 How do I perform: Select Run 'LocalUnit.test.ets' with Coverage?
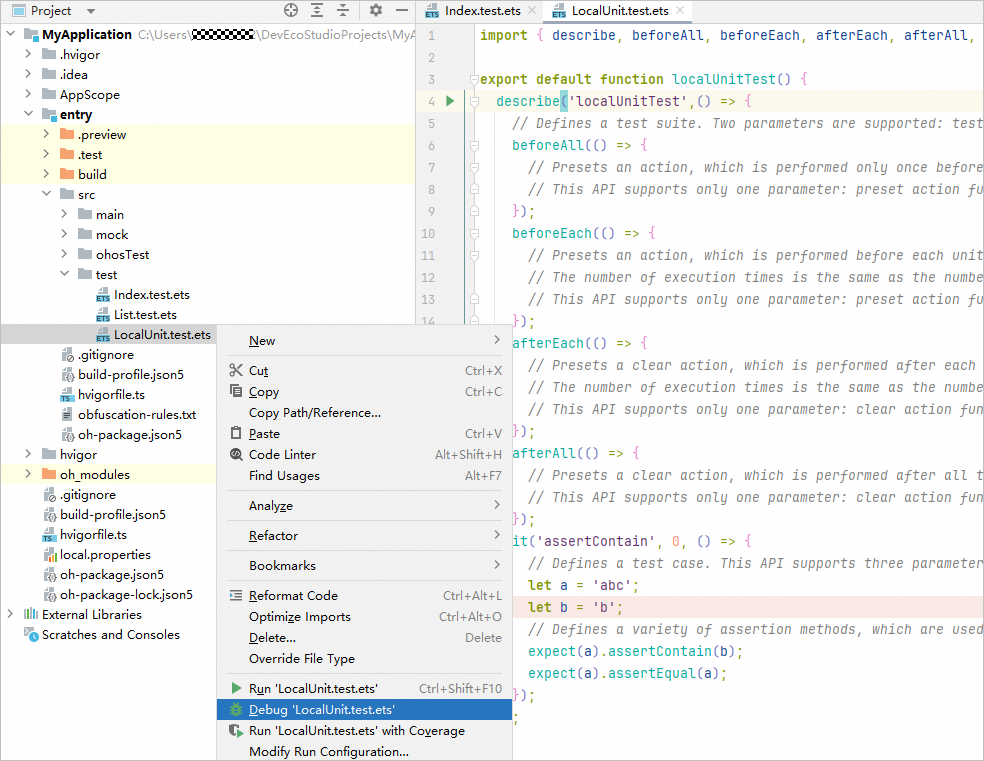(356, 731)
